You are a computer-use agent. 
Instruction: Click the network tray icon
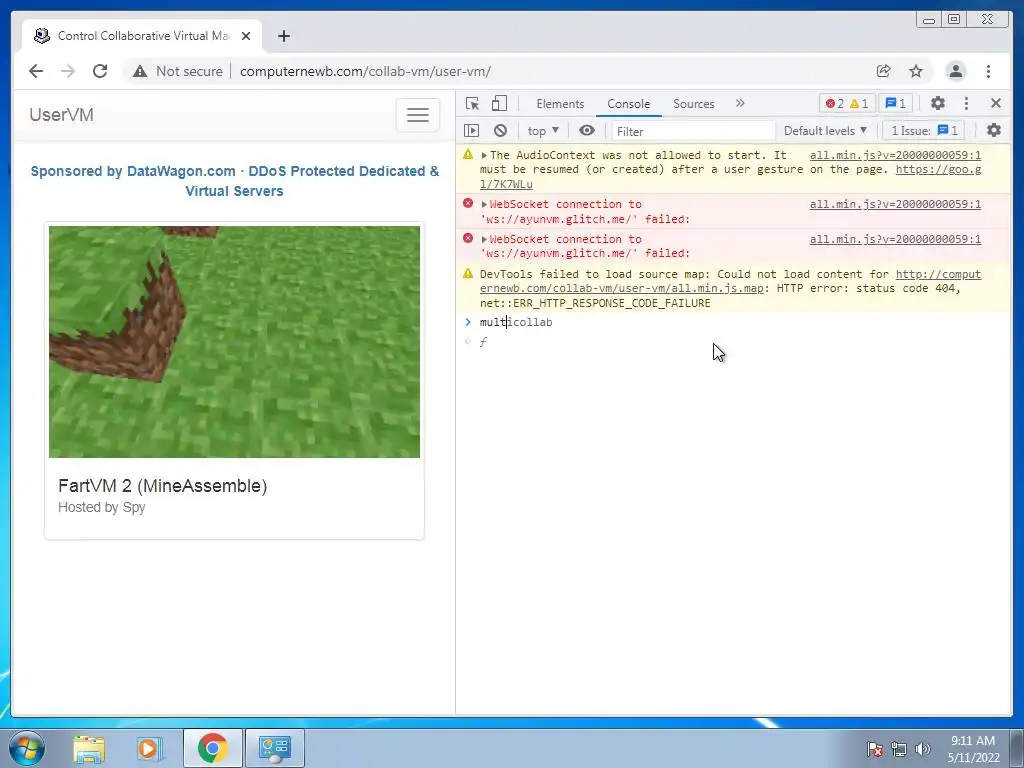point(899,749)
